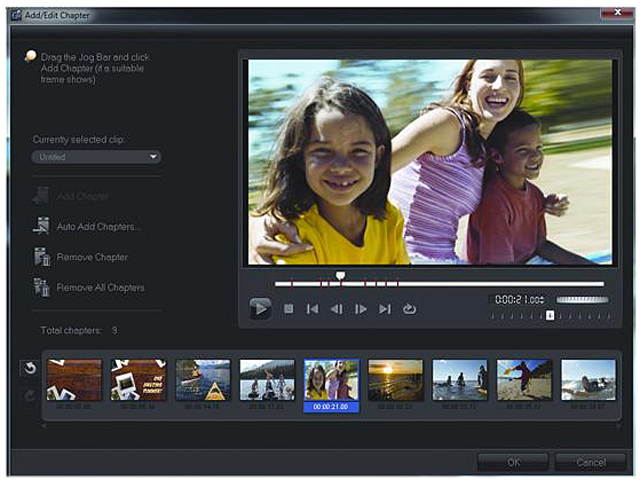640x480 pixels.
Task: Click the Auto Add Chapters icon
Action: [42, 227]
